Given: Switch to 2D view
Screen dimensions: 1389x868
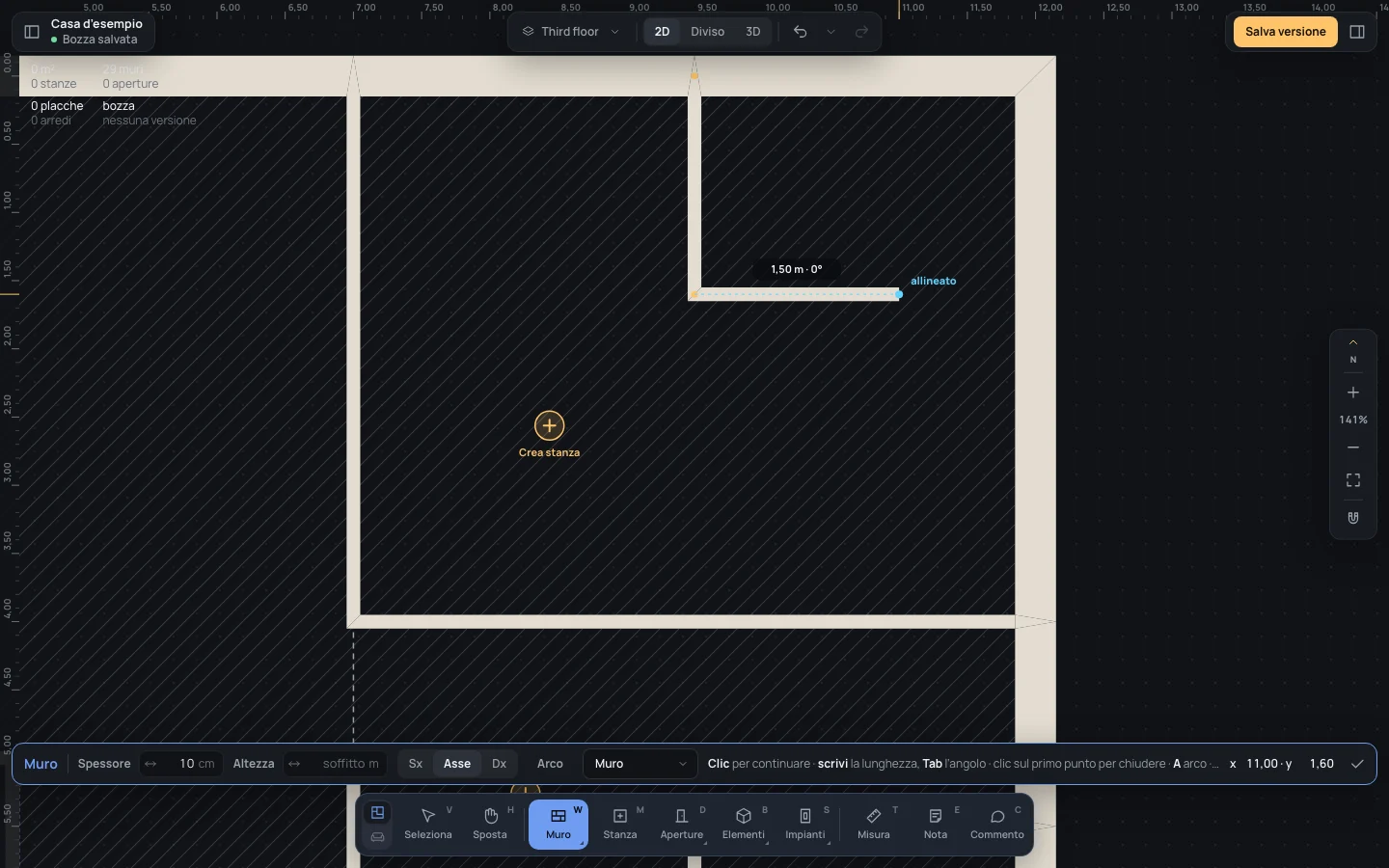Looking at the screenshot, I should (x=662, y=32).
